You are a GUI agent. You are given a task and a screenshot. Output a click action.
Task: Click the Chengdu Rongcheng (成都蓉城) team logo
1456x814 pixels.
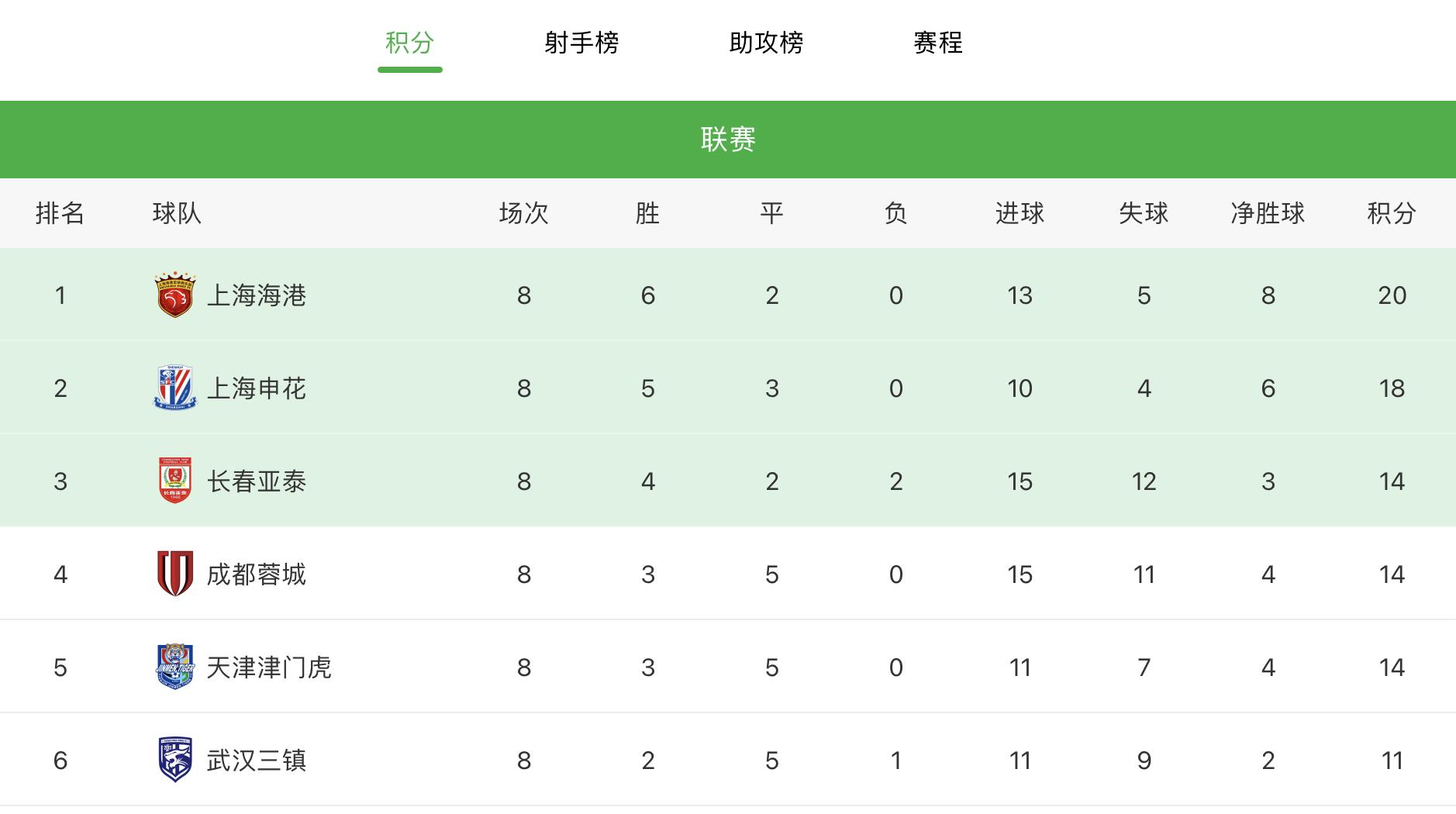tap(175, 574)
